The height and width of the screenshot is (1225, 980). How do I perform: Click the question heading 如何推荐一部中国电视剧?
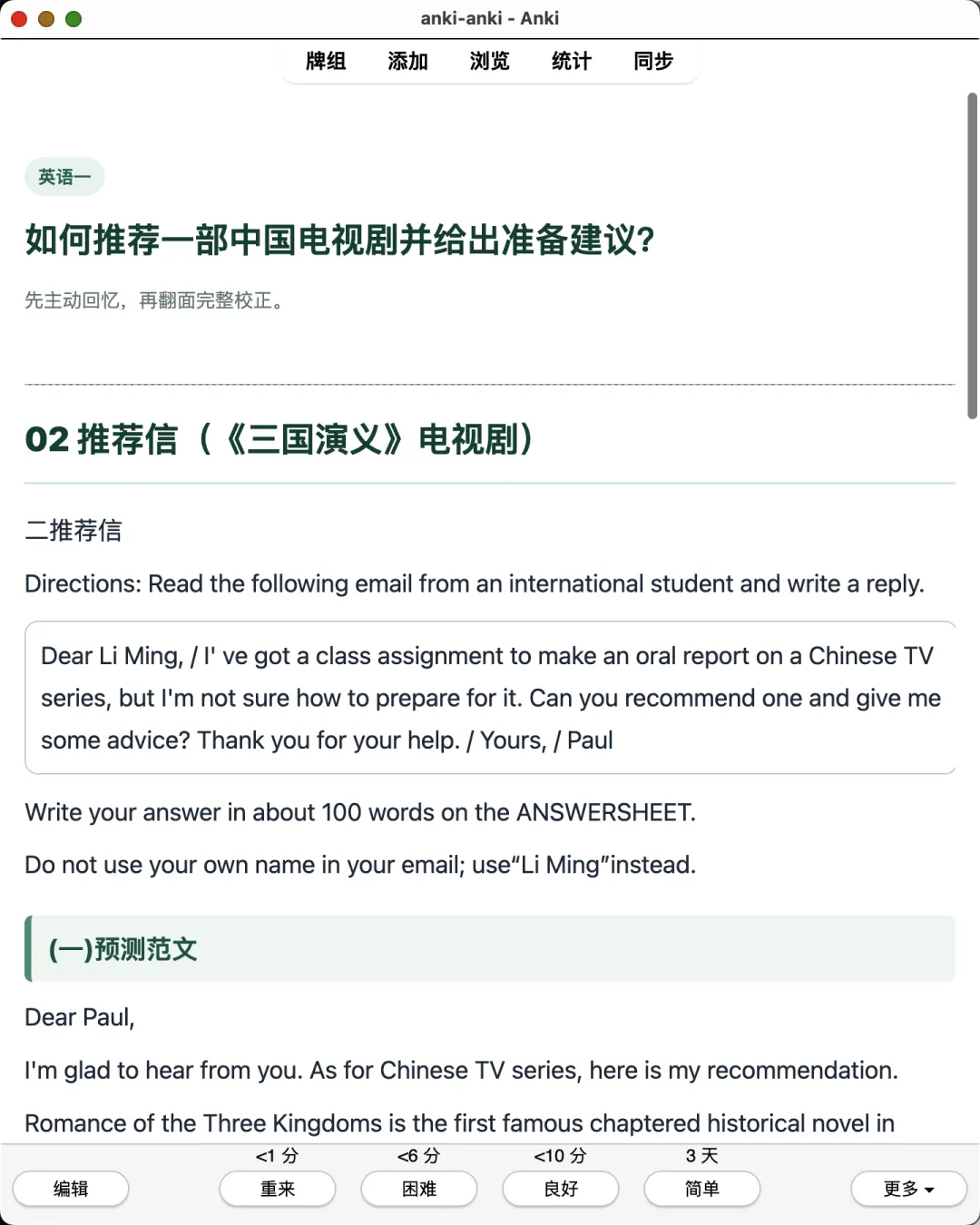click(x=340, y=240)
